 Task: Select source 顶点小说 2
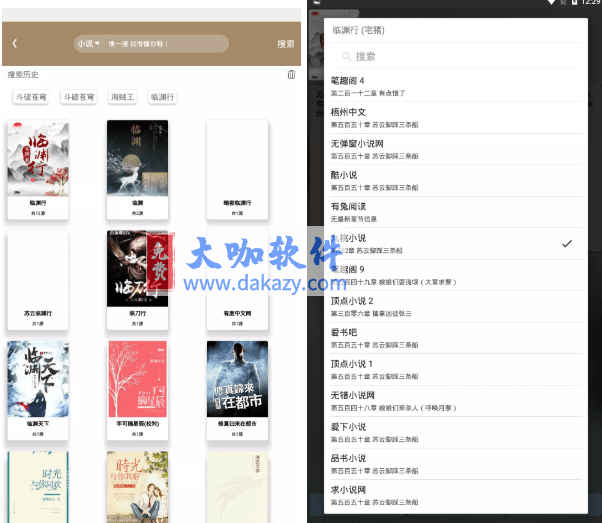(x=455, y=307)
